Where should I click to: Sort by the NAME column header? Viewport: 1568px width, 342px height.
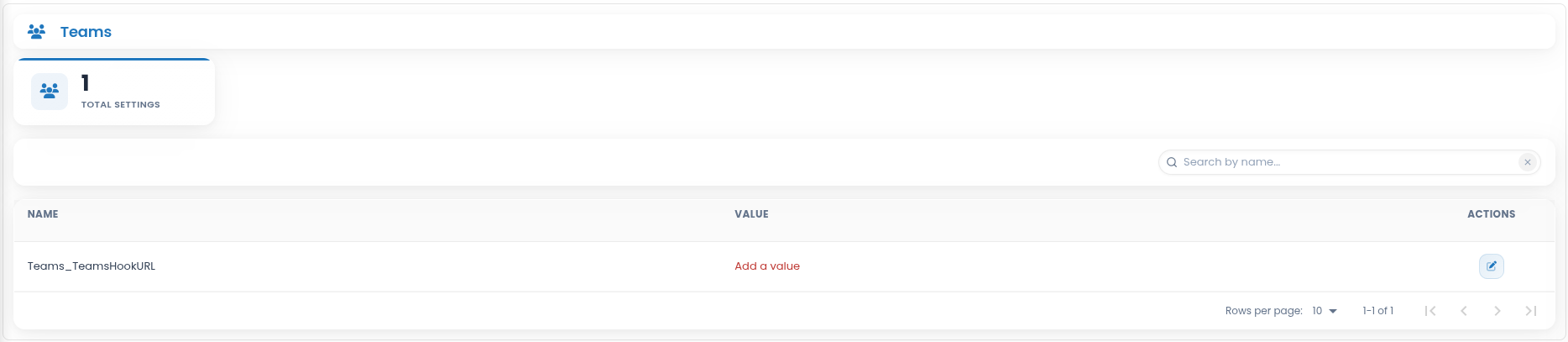click(x=43, y=214)
